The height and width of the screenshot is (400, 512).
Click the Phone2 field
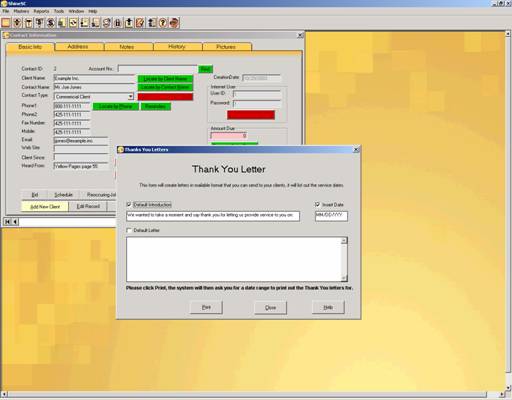point(72,115)
